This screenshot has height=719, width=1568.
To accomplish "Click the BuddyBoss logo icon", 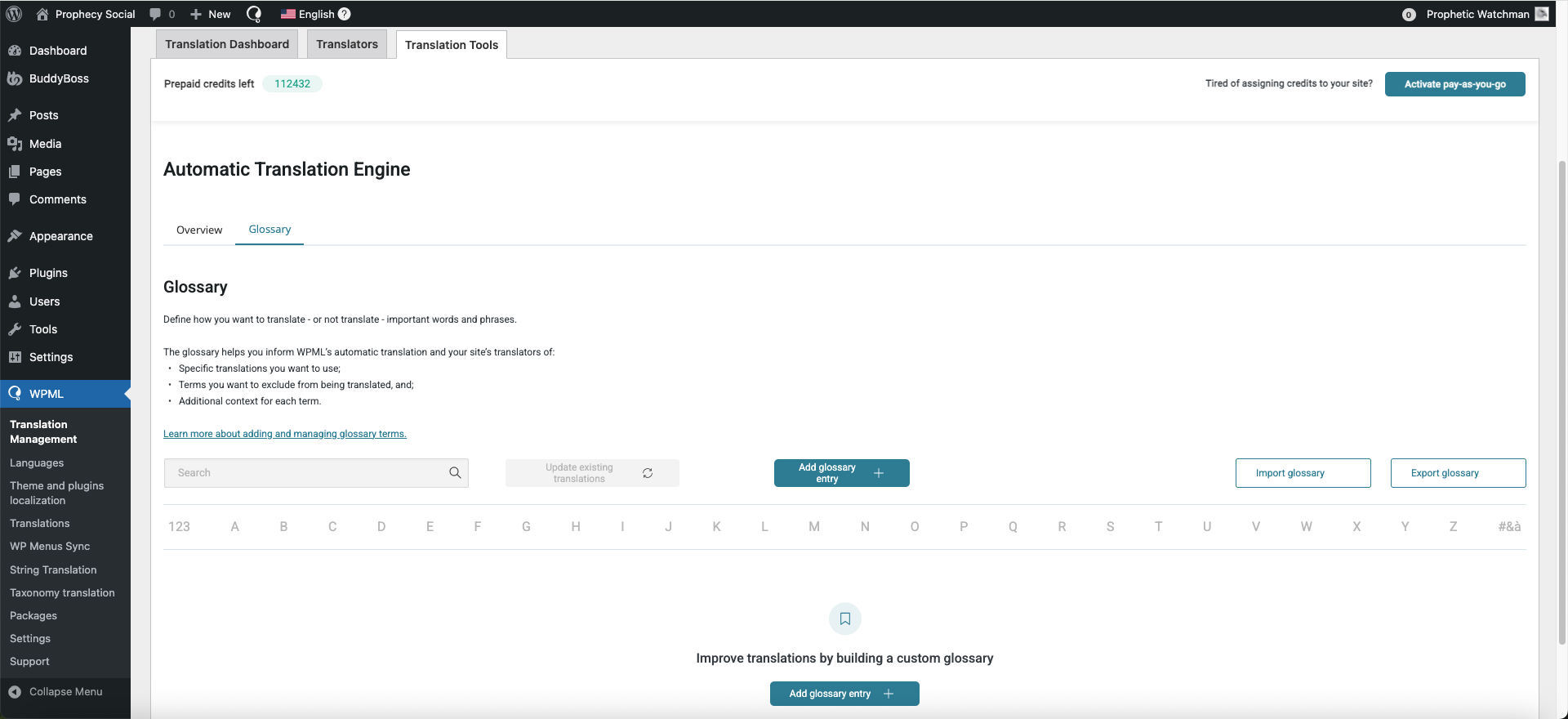I will coord(15,78).
